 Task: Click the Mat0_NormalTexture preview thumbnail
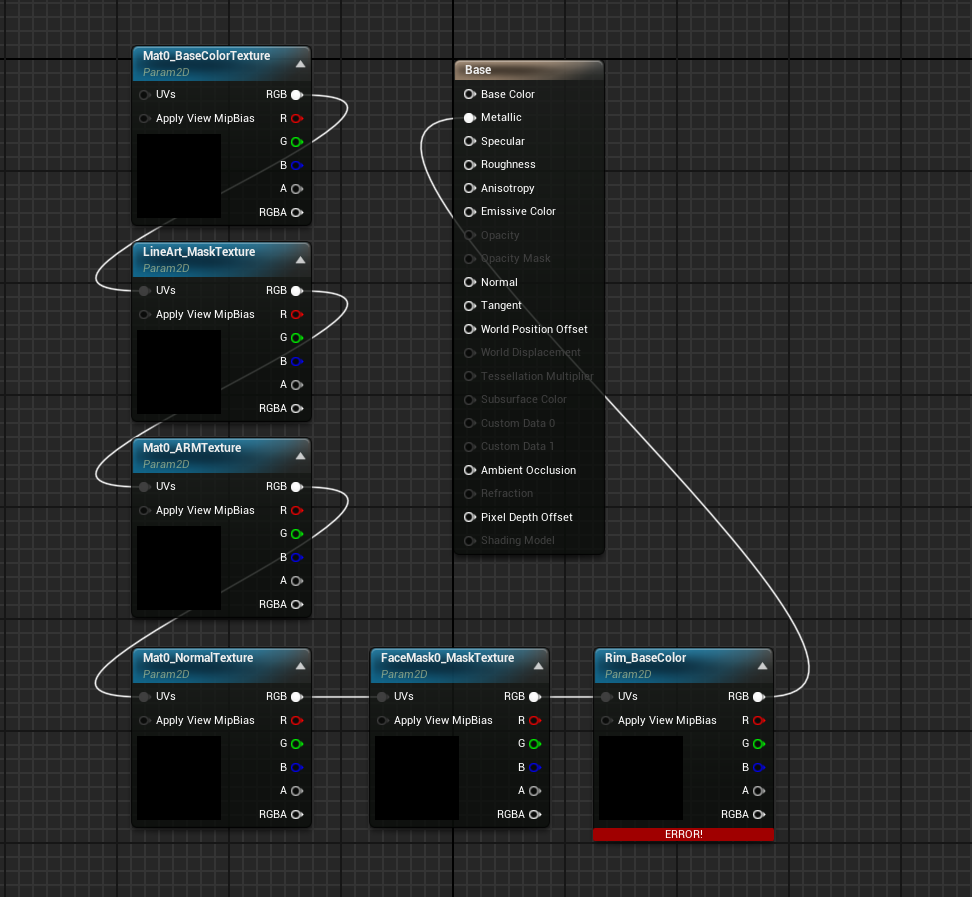(179, 778)
